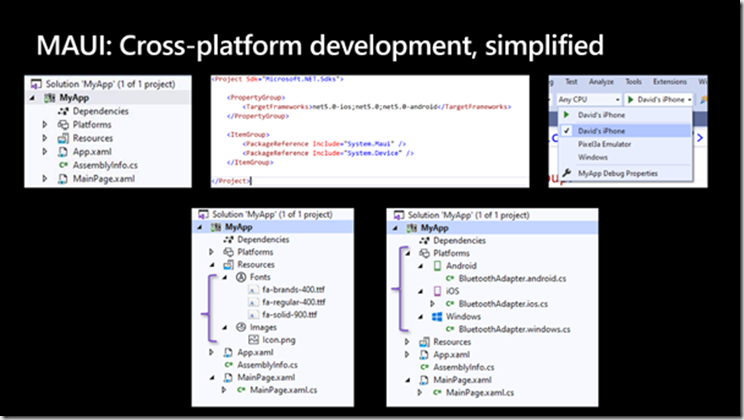
Task: Collapse Resources in the tree showing Fonts
Action: click(213, 265)
